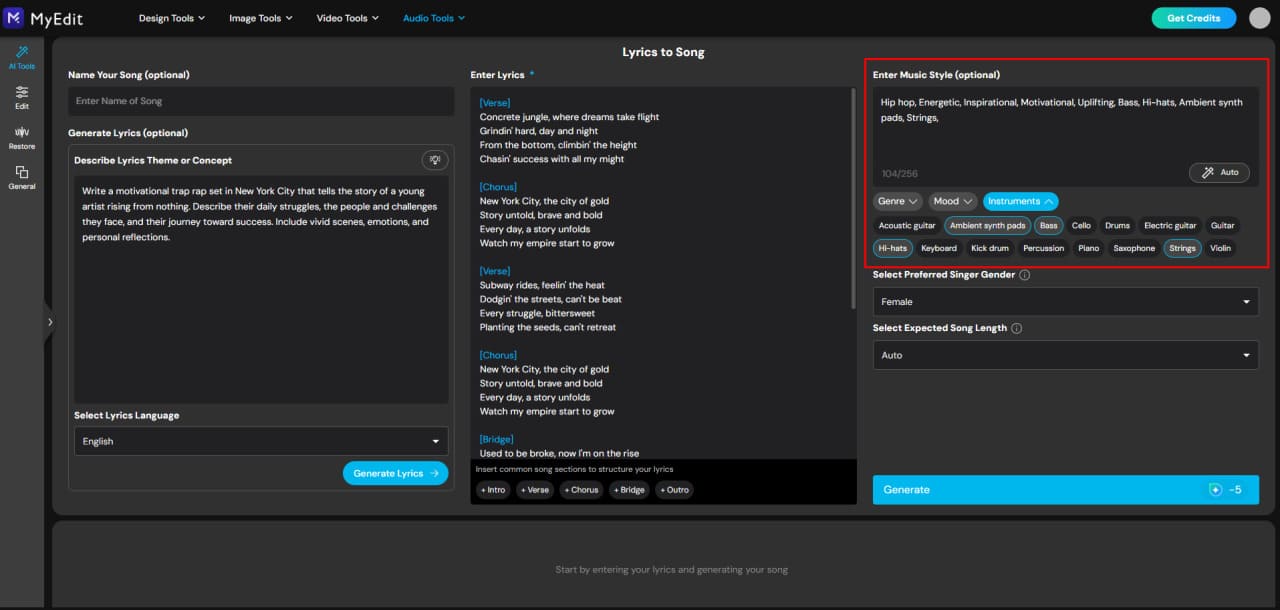Image resolution: width=1280 pixels, height=610 pixels.
Task: Enable the Piano instrument tag
Action: (x=1088, y=247)
